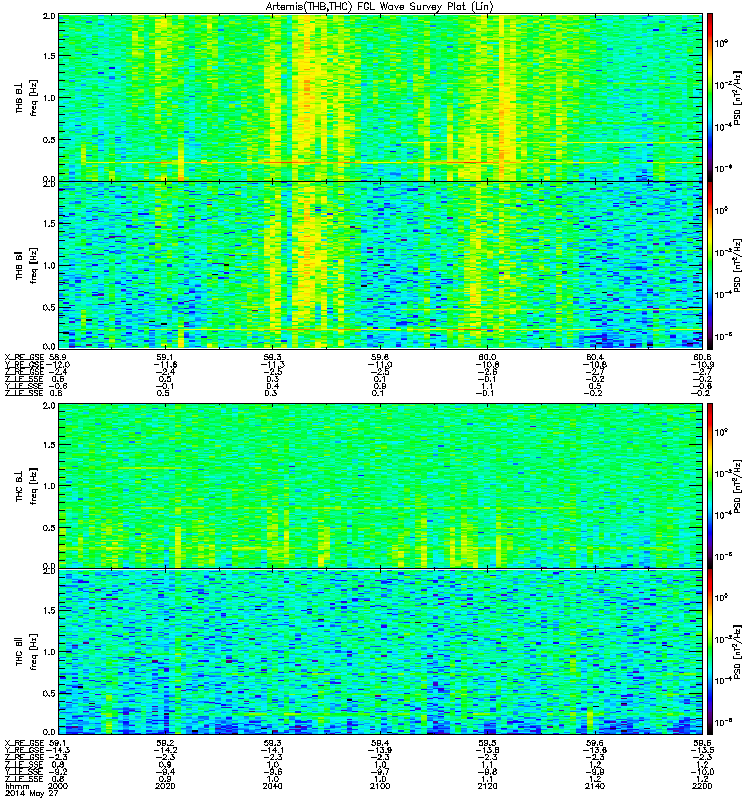Click the '2.0' frequency tick atop the THB B⊥ panel
The image size is (750, 800).
[x=49, y=16]
